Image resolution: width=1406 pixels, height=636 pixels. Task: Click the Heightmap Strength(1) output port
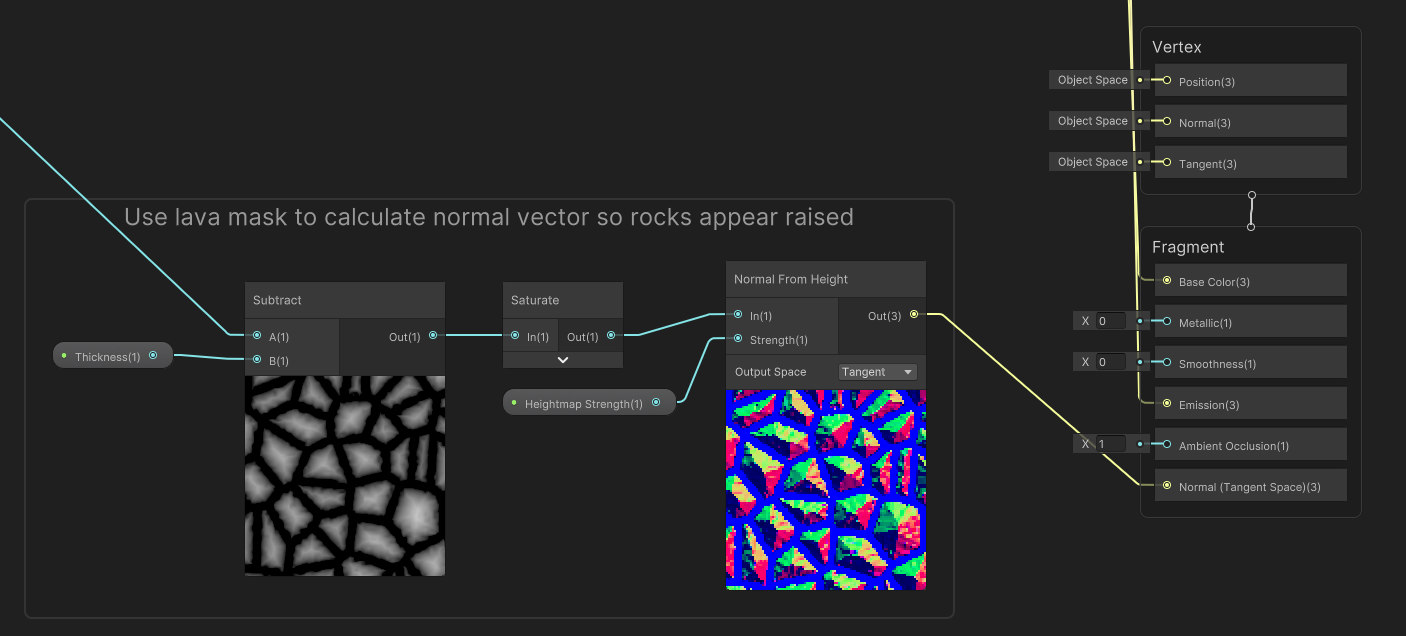click(657, 401)
